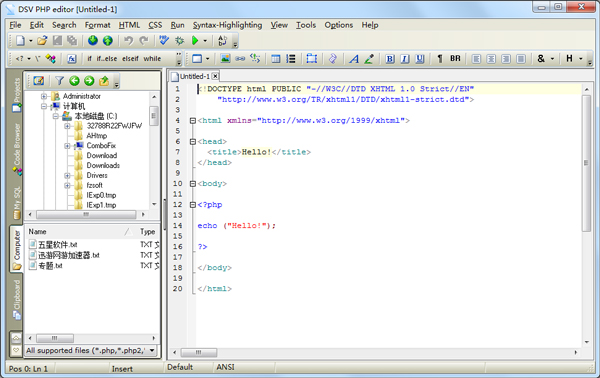
Task: Expand the ComboFix folder node
Action: (x=67, y=146)
